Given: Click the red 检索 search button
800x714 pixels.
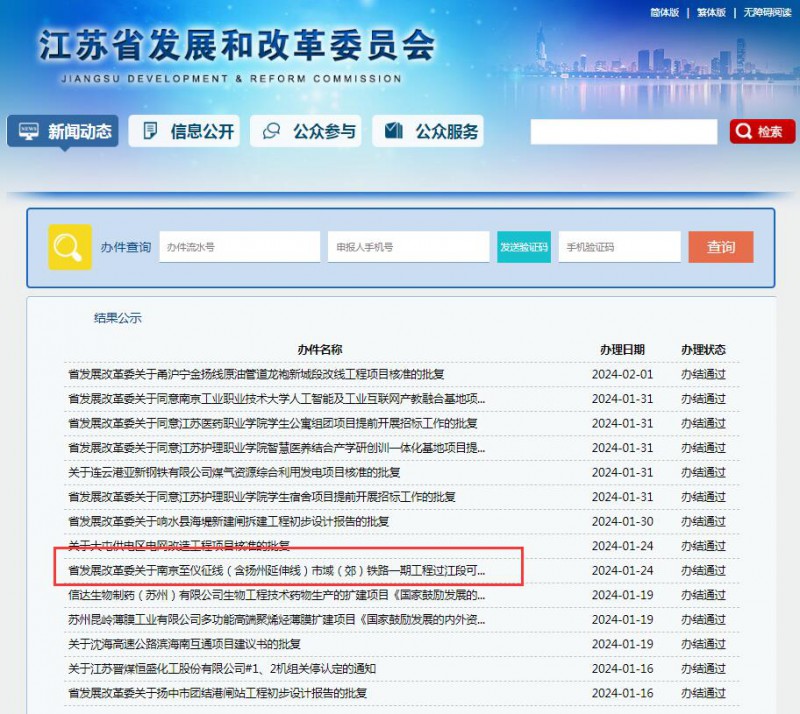Looking at the screenshot, I should click(x=762, y=132).
